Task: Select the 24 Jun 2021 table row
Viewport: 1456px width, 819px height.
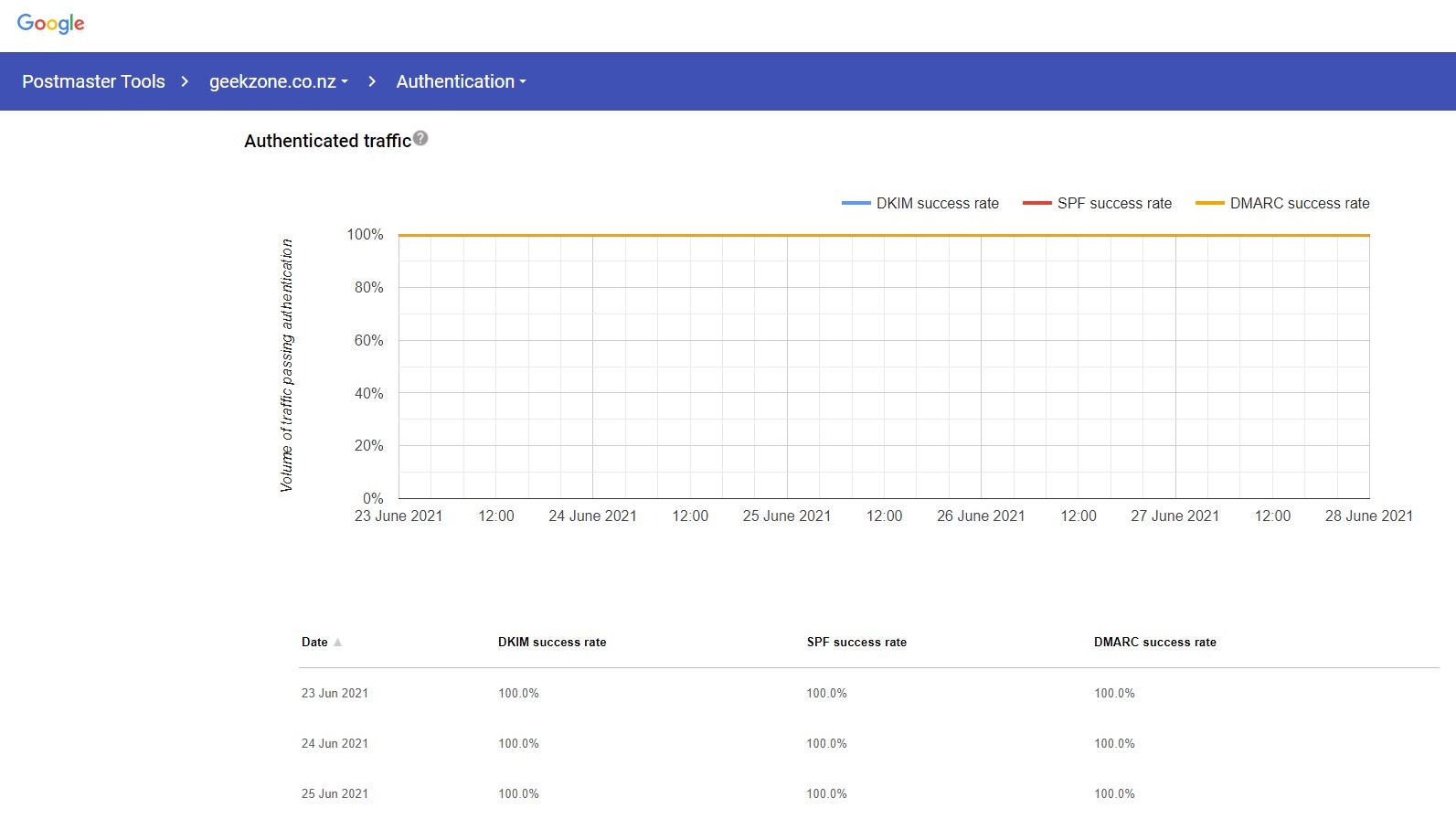Action: tap(335, 744)
